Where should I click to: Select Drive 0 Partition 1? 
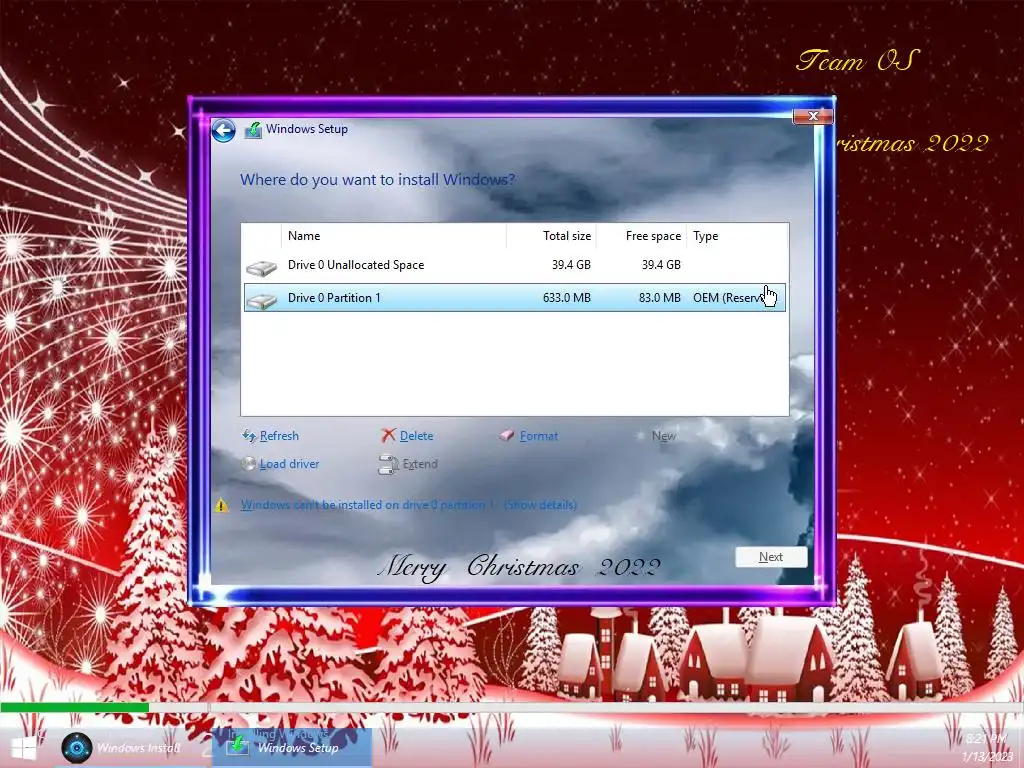[x=515, y=298]
